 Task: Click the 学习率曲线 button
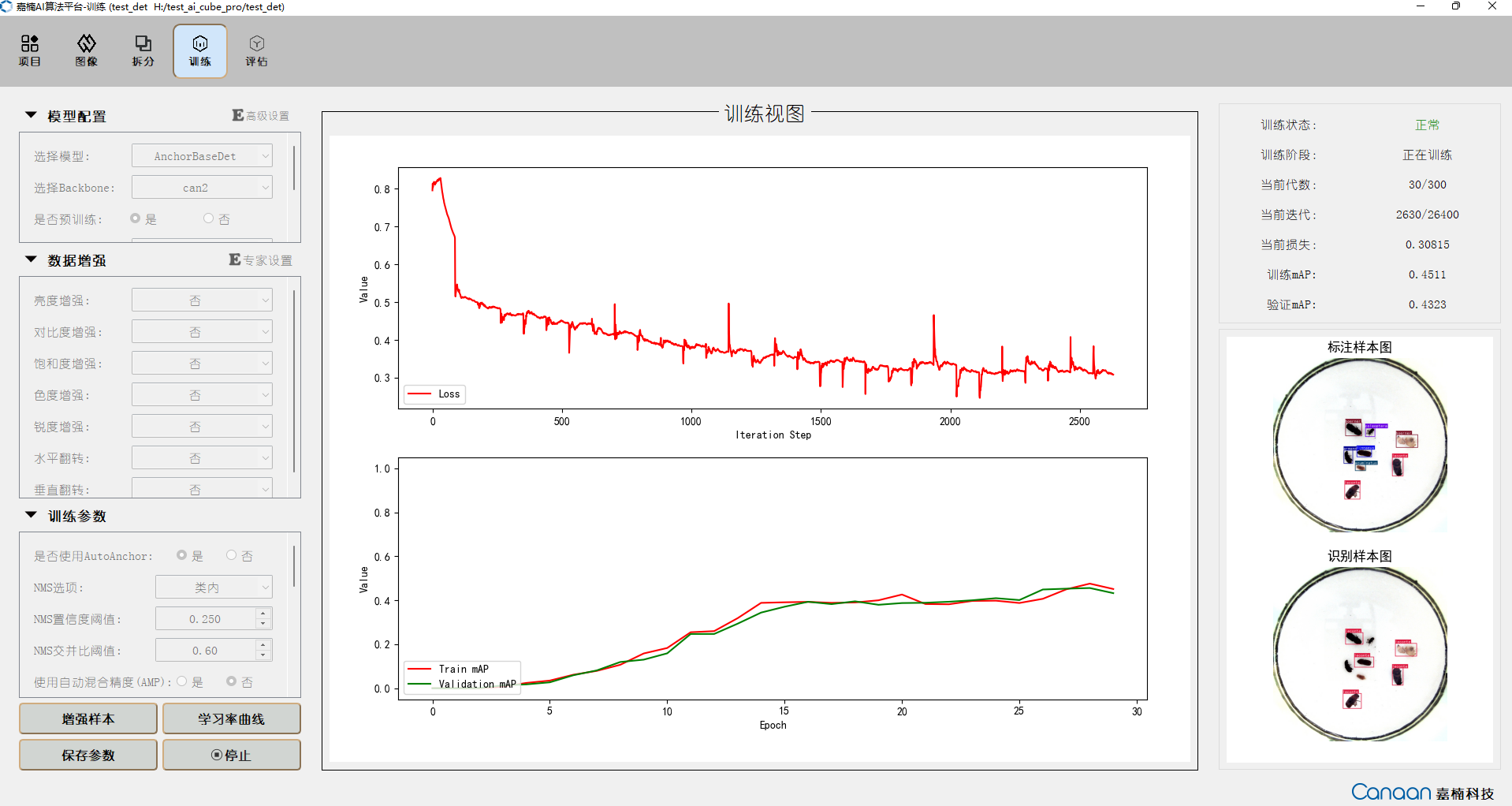[231, 718]
